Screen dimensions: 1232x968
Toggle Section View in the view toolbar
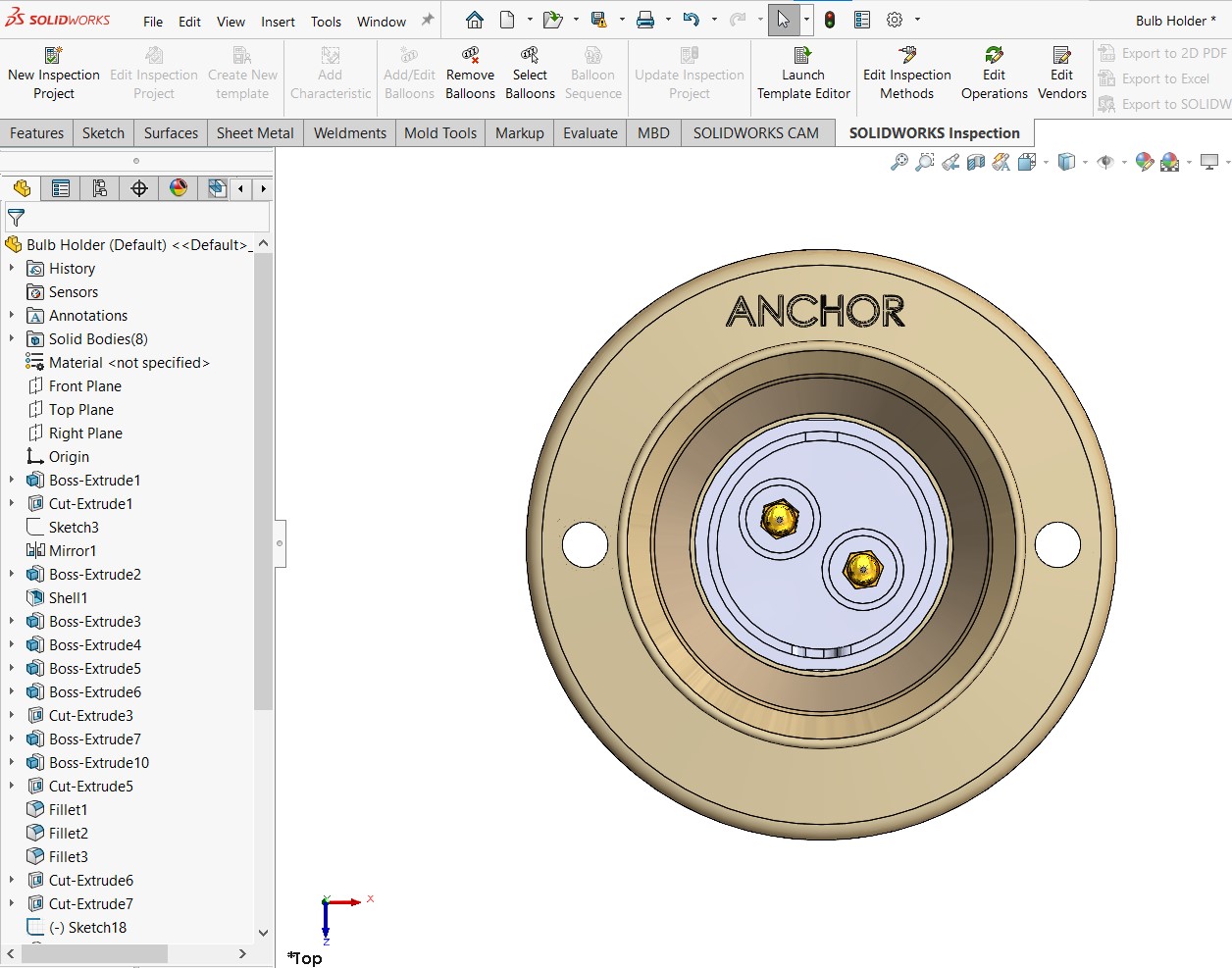976,162
